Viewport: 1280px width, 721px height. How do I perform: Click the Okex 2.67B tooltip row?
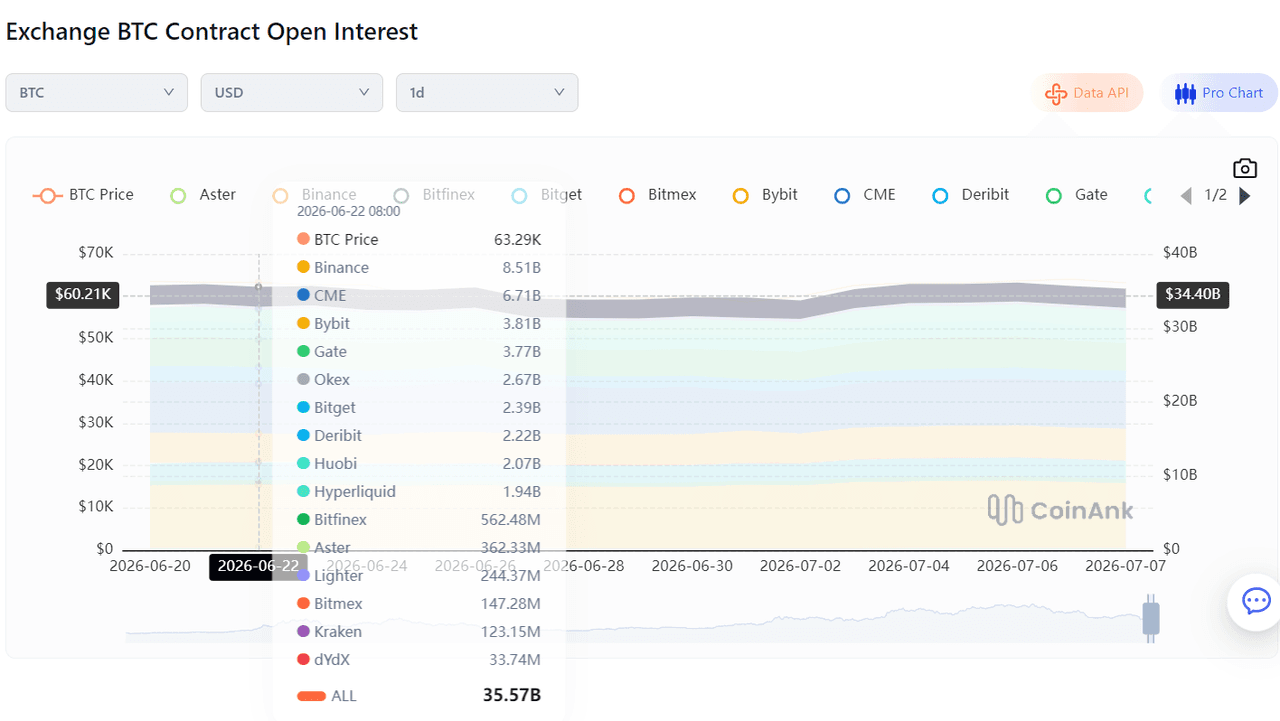419,380
